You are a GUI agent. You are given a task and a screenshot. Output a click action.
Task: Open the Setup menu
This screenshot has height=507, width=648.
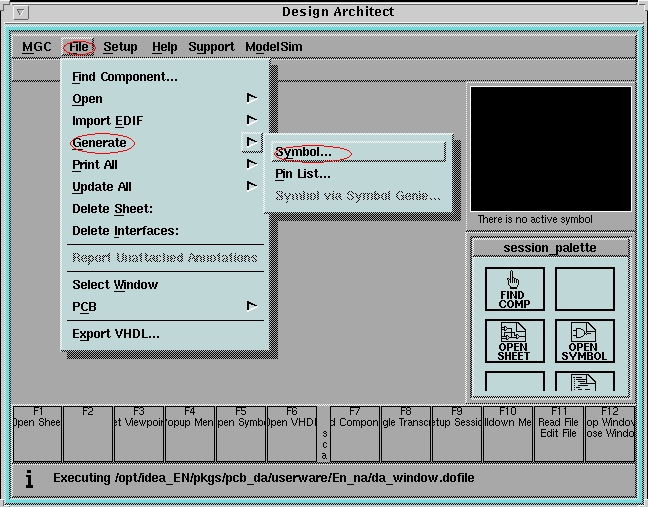[x=120, y=47]
